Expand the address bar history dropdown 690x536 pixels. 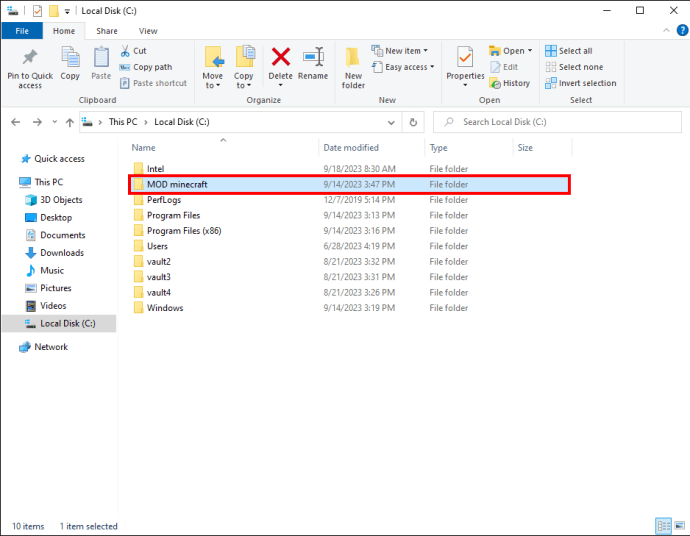point(391,122)
